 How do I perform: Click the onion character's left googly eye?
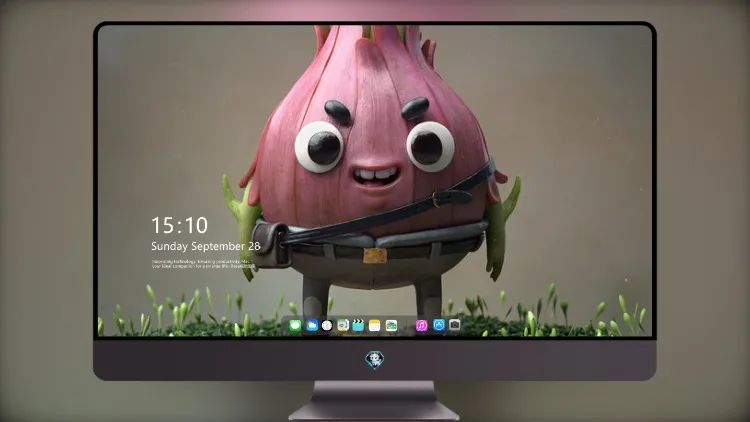(319, 147)
